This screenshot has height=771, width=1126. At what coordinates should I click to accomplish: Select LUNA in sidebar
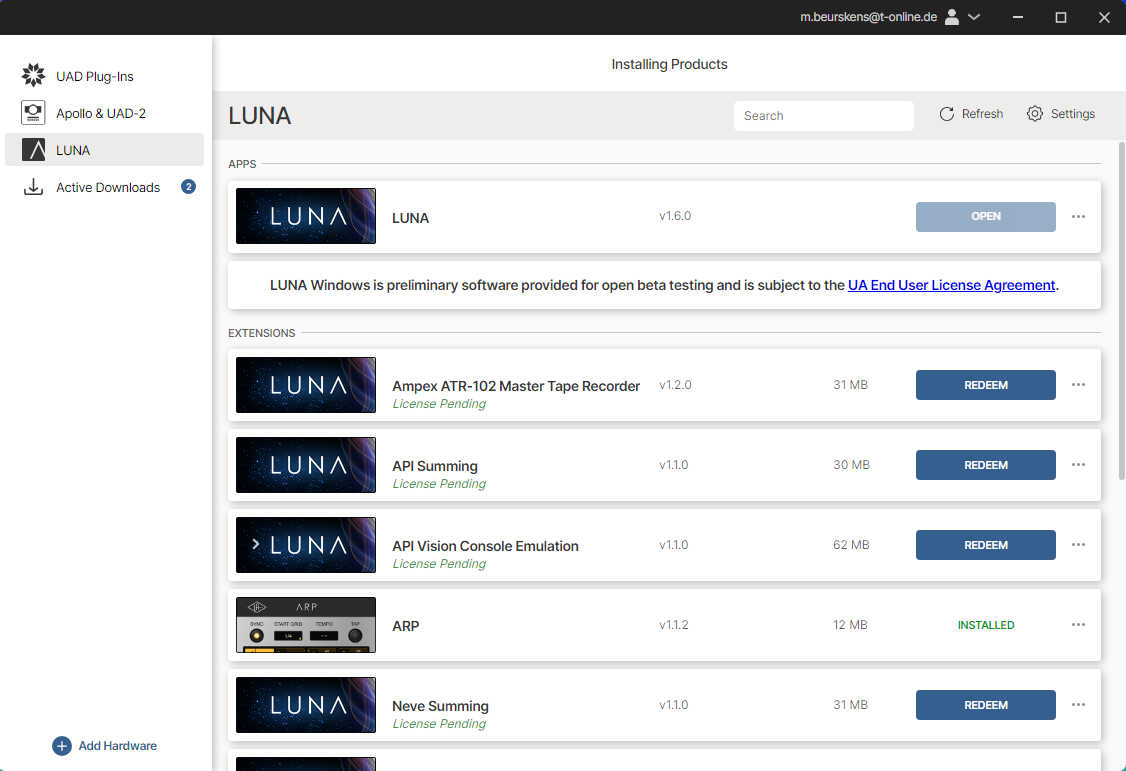pyautogui.click(x=104, y=149)
